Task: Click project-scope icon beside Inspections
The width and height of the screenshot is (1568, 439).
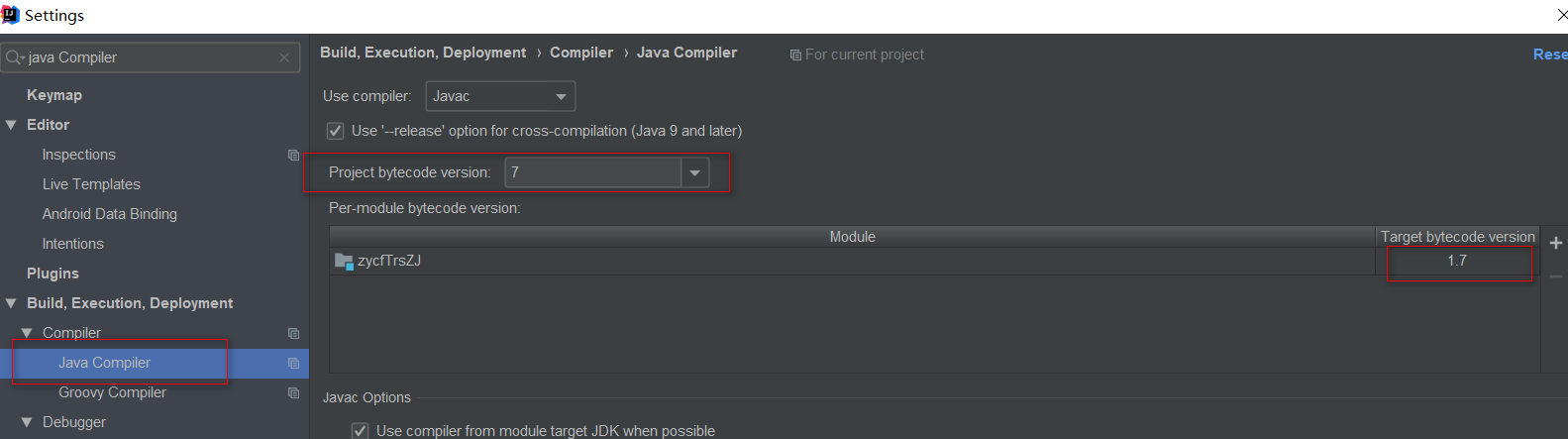Action: click(x=293, y=155)
